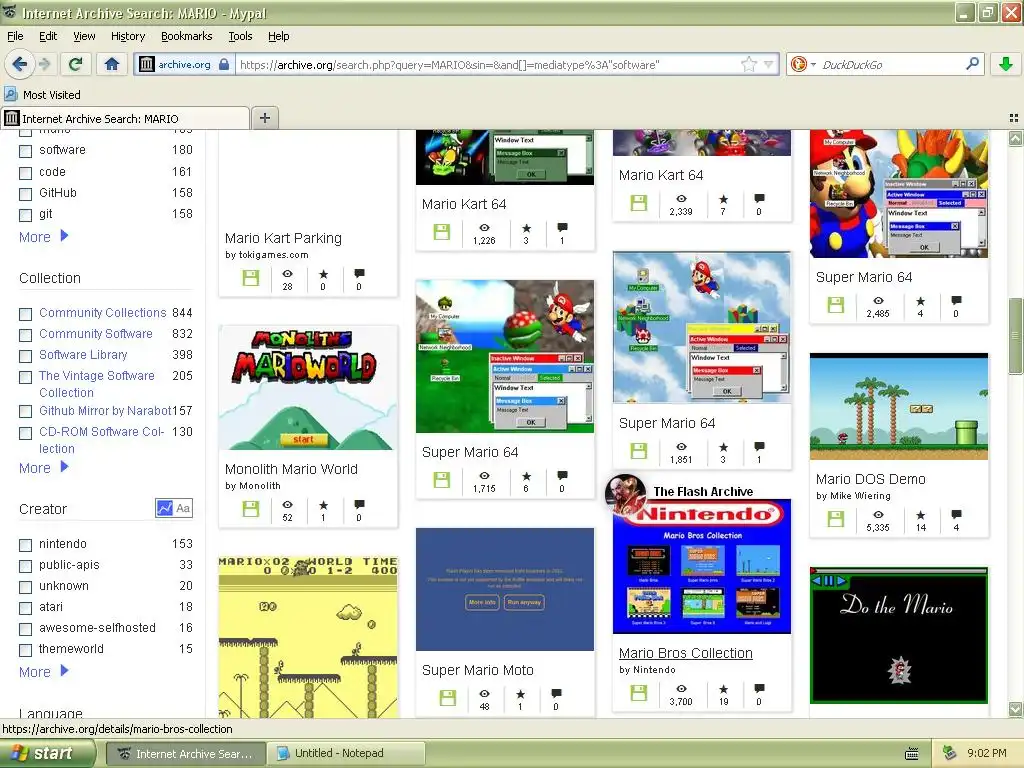Click the system tray safely remove icon
This screenshot has height=768, width=1024.
(x=950, y=753)
